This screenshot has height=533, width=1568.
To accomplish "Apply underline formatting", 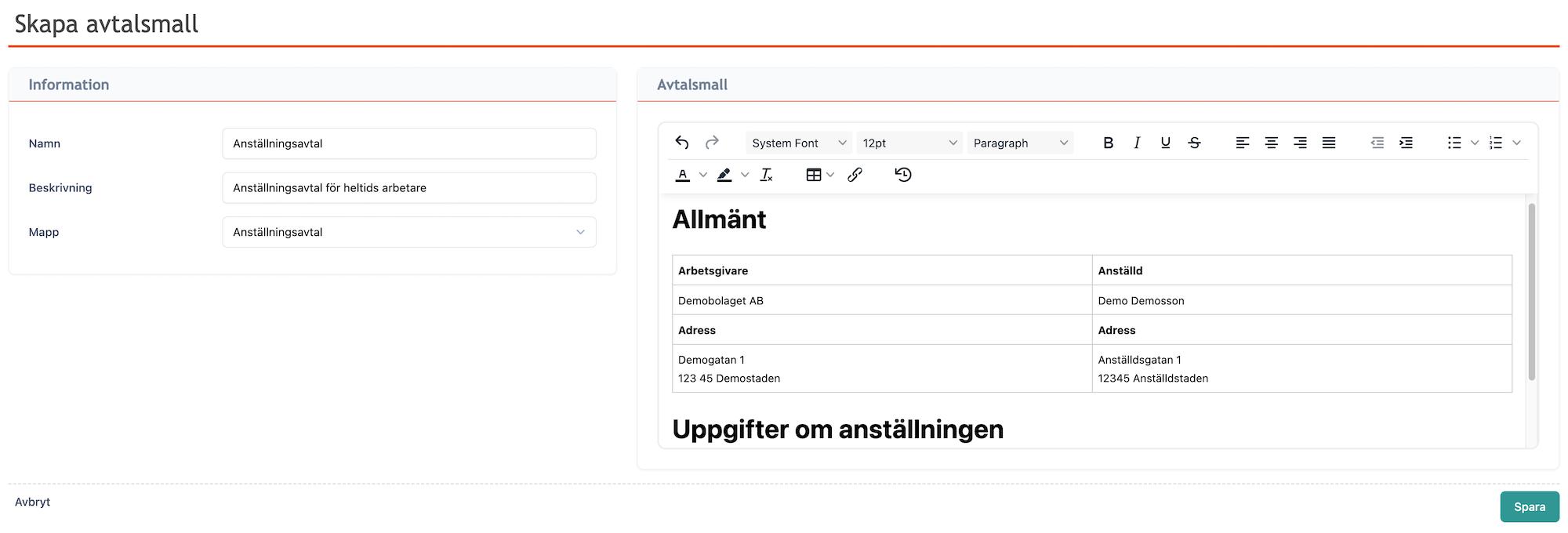I will (x=1165, y=143).
